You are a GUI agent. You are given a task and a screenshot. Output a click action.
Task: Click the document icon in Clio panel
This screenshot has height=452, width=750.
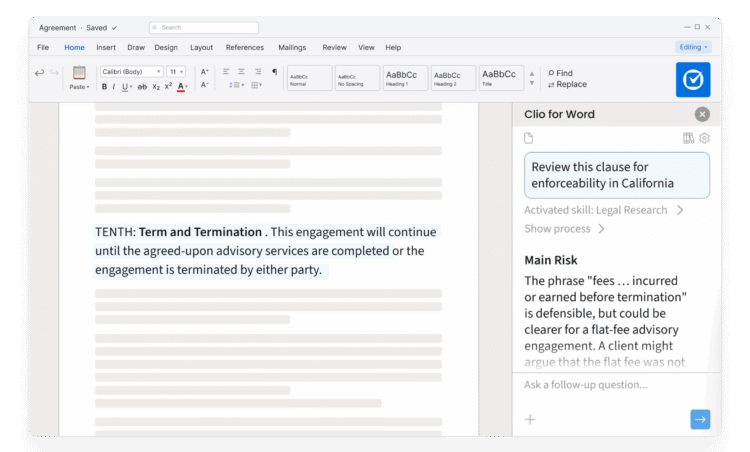coord(529,138)
